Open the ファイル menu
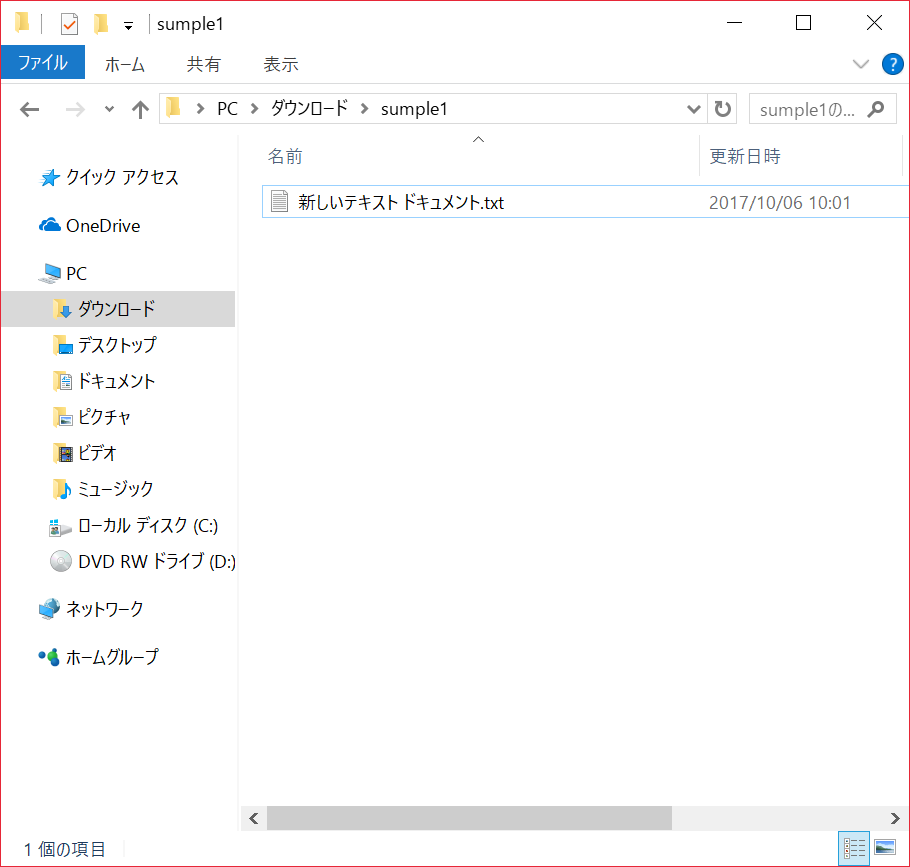The image size is (910, 867). [x=43, y=62]
